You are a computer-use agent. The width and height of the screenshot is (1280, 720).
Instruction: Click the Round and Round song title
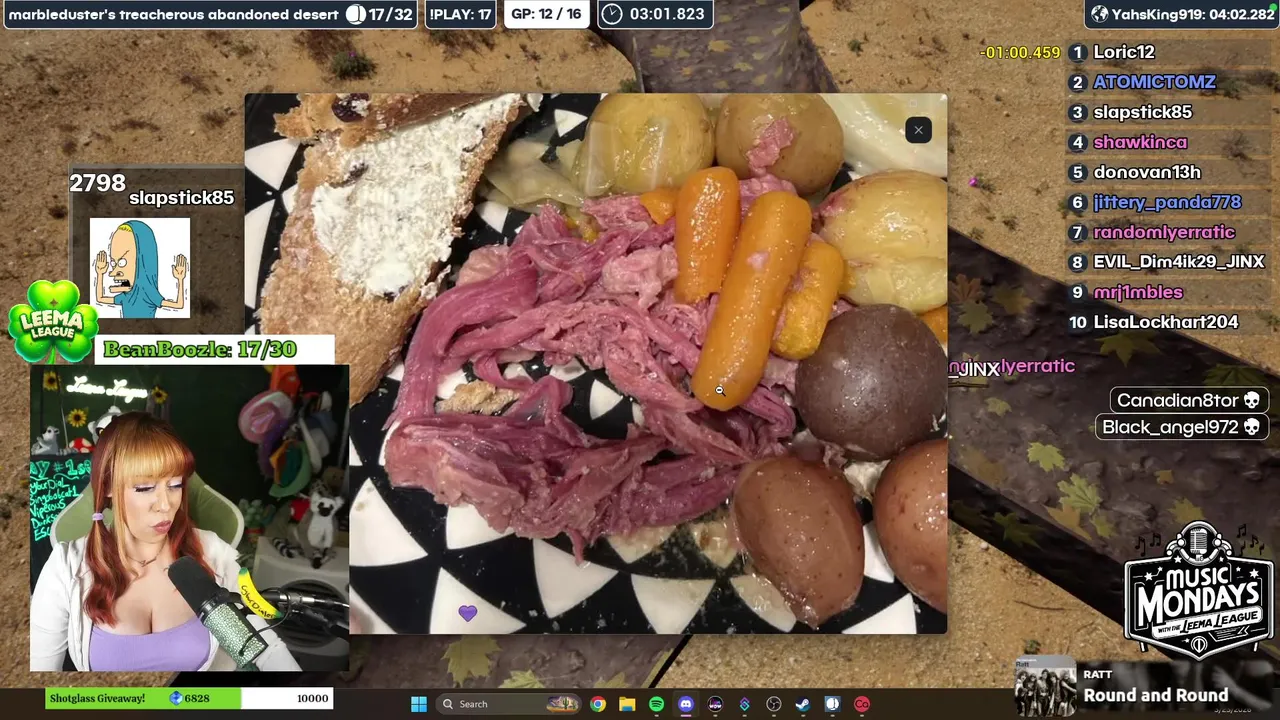[1156, 695]
